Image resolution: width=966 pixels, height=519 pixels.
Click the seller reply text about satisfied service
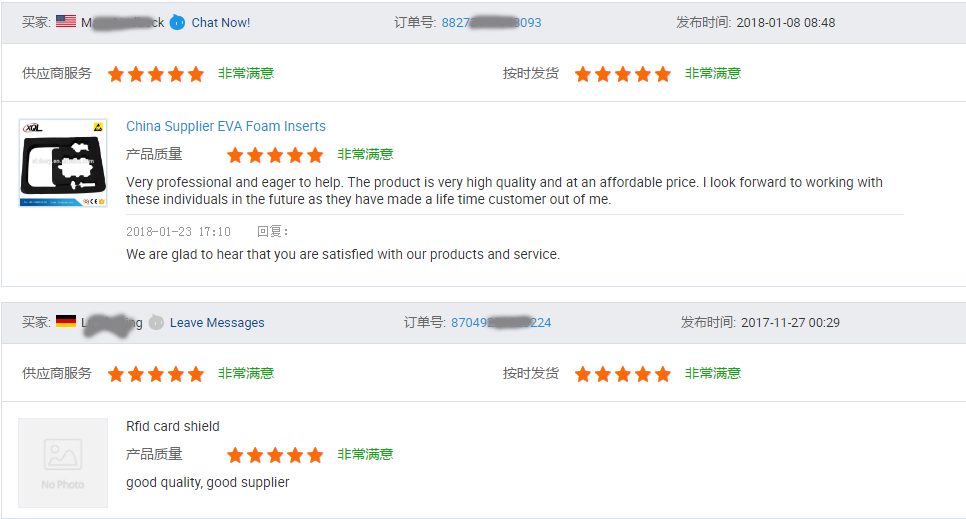(x=343, y=255)
